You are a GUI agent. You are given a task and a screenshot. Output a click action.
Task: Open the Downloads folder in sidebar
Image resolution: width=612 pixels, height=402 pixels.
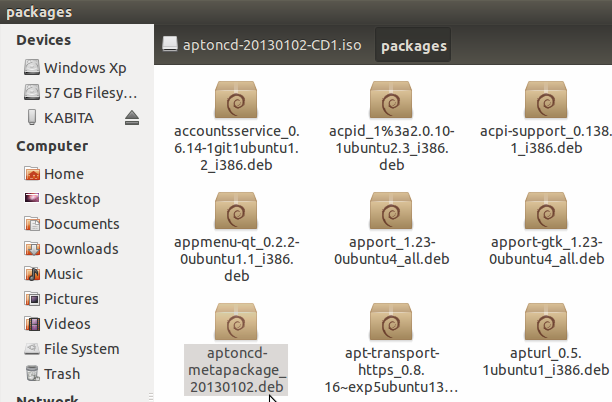pos(81,249)
